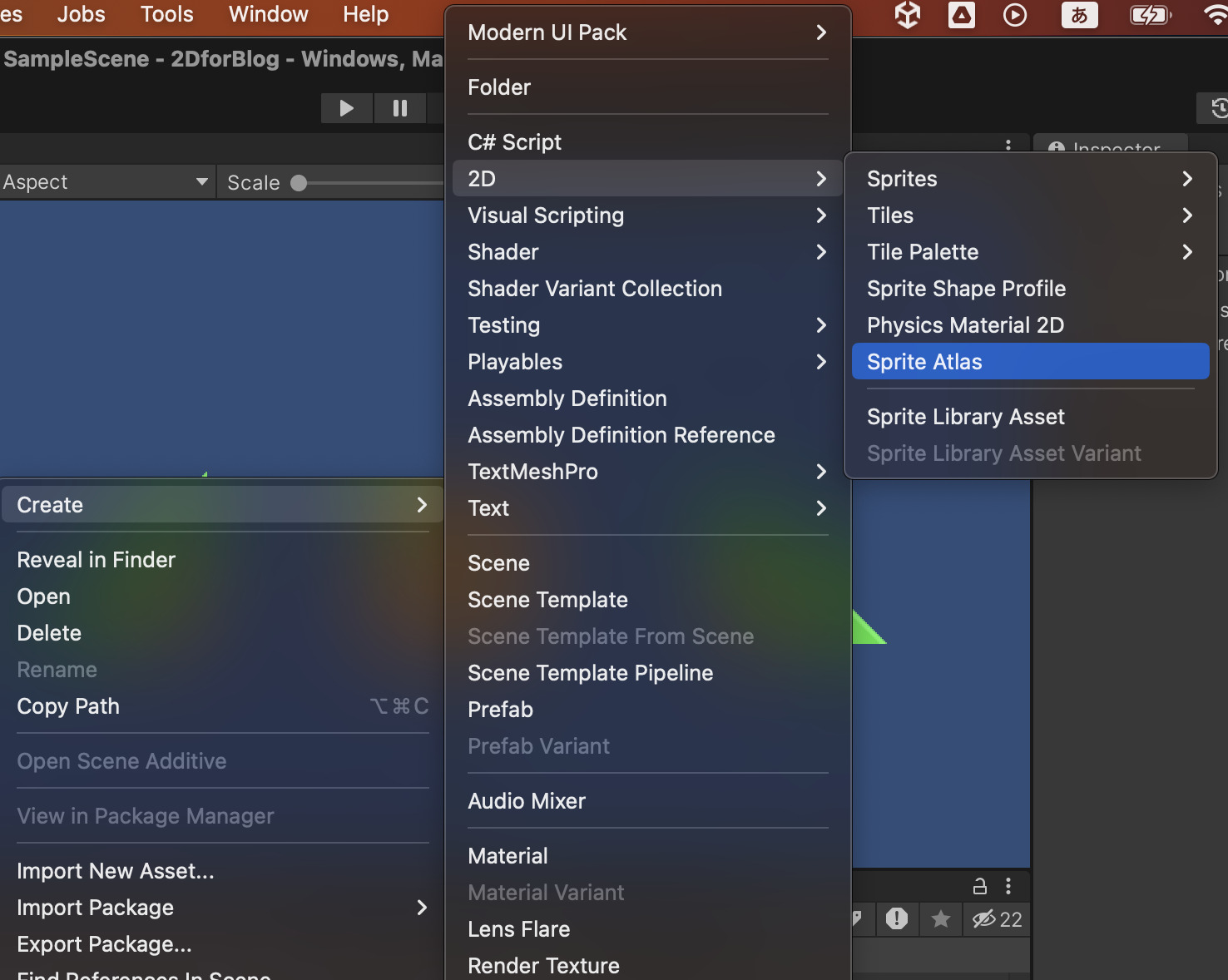Switch Japanese input source in menu bar
1228x980 pixels.
click(x=1079, y=15)
